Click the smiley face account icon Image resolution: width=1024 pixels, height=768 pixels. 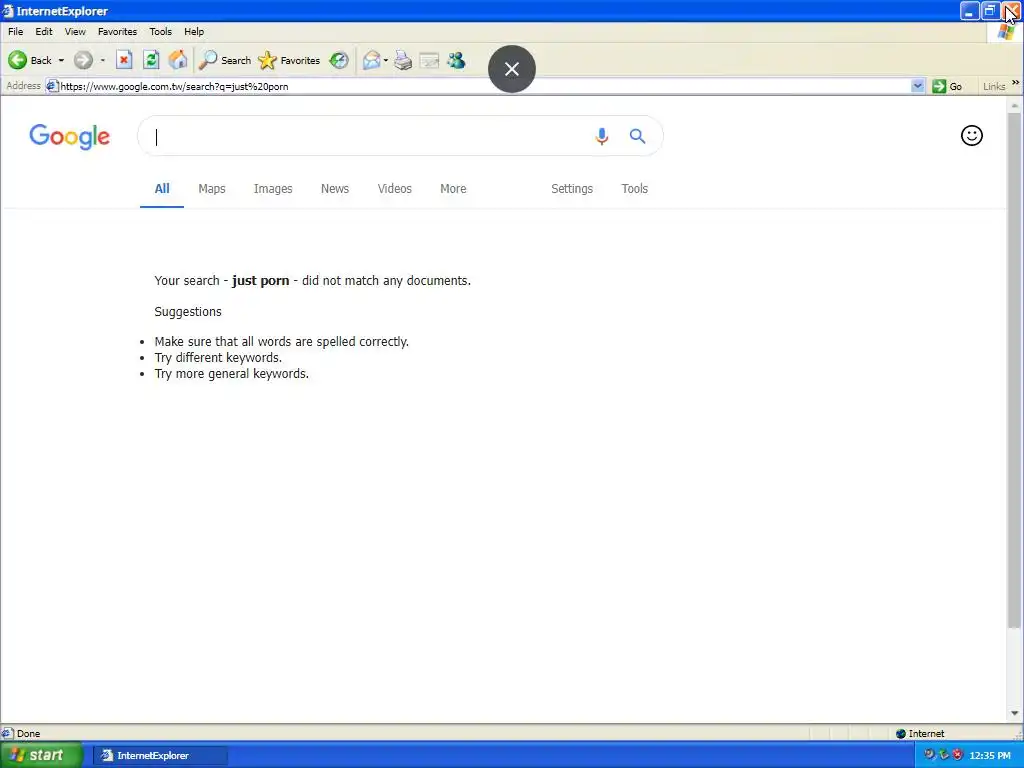coord(972,135)
